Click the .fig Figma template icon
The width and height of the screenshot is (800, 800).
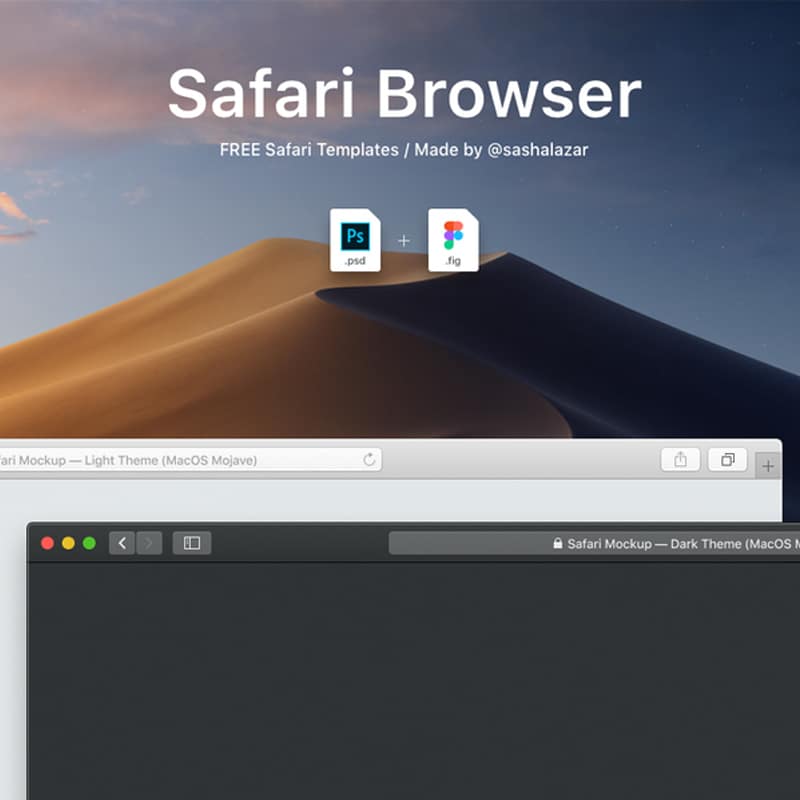click(452, 239)
